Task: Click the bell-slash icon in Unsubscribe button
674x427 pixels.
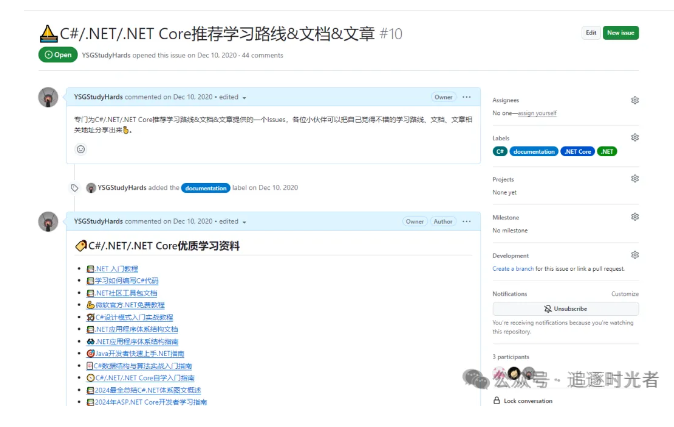Action: point(548,309)
